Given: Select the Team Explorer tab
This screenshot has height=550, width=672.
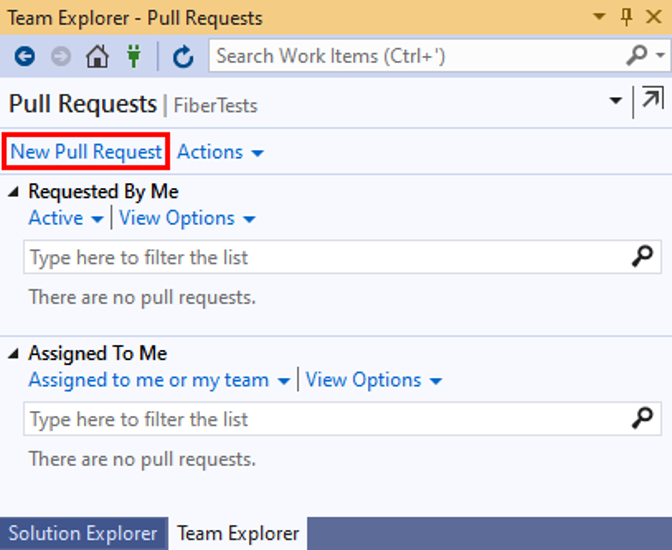Looking at the screenshot, I should (x=238, y=534).
